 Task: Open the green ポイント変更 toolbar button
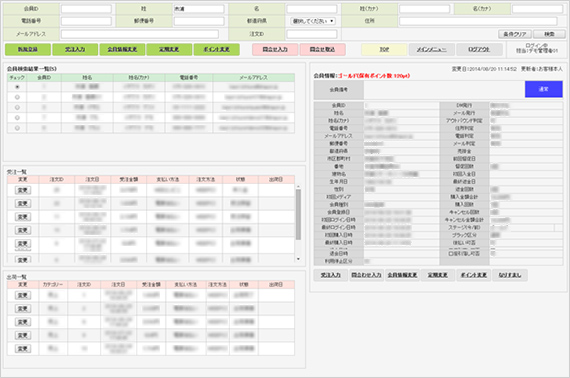click(216, 49)
